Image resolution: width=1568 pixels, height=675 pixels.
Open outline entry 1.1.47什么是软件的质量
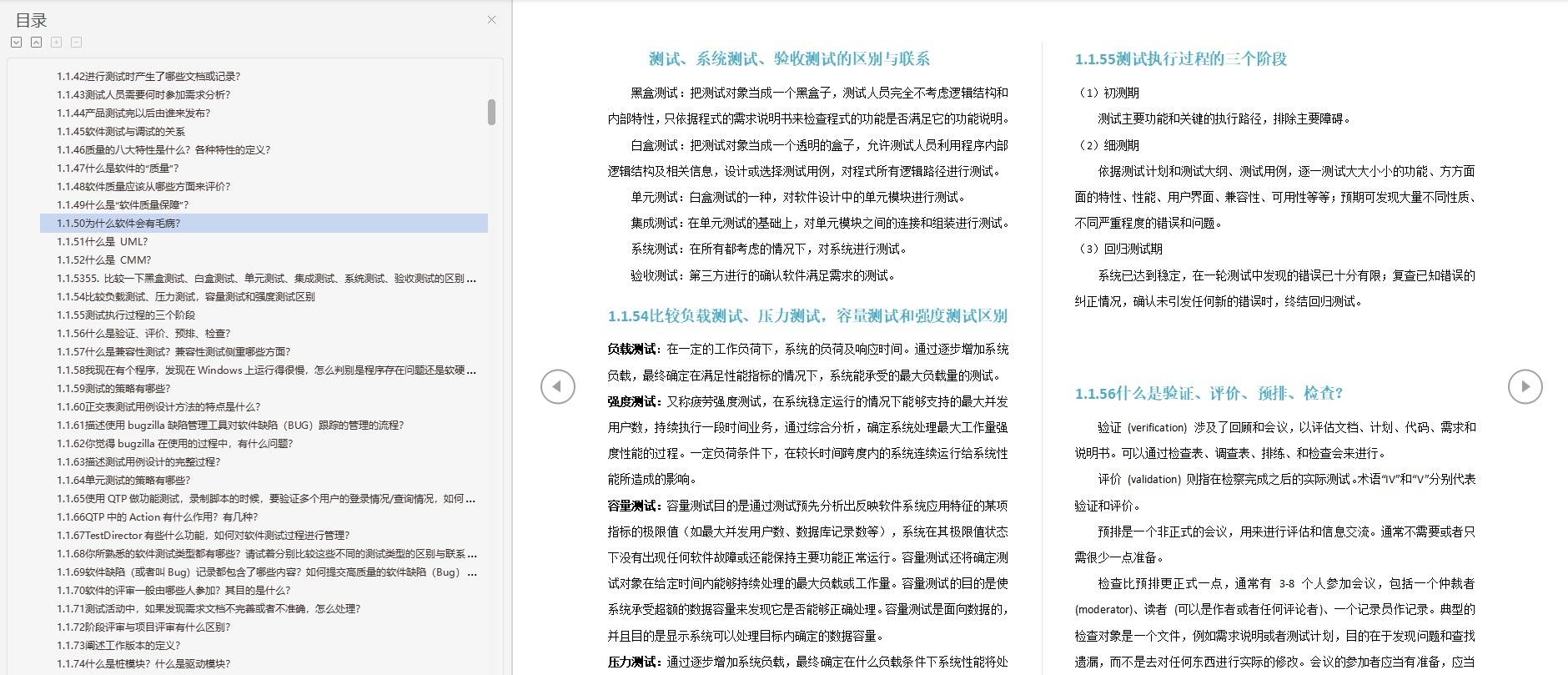tap(118, 168)
